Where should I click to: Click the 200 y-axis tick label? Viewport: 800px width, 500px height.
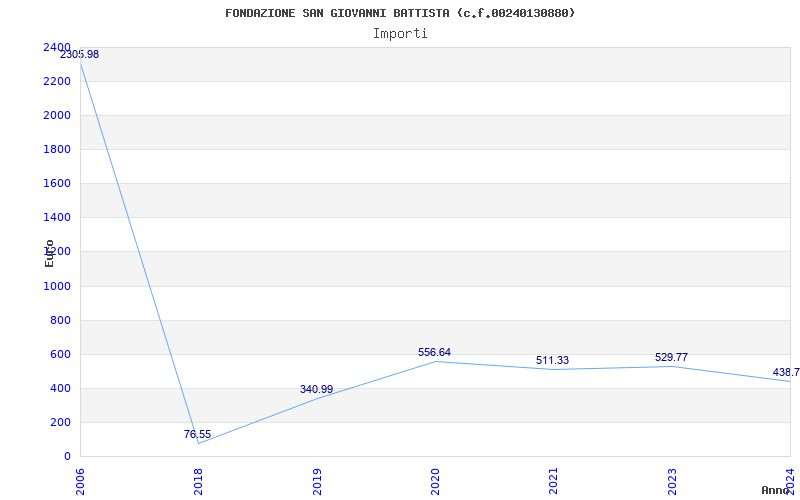point(61,422)
